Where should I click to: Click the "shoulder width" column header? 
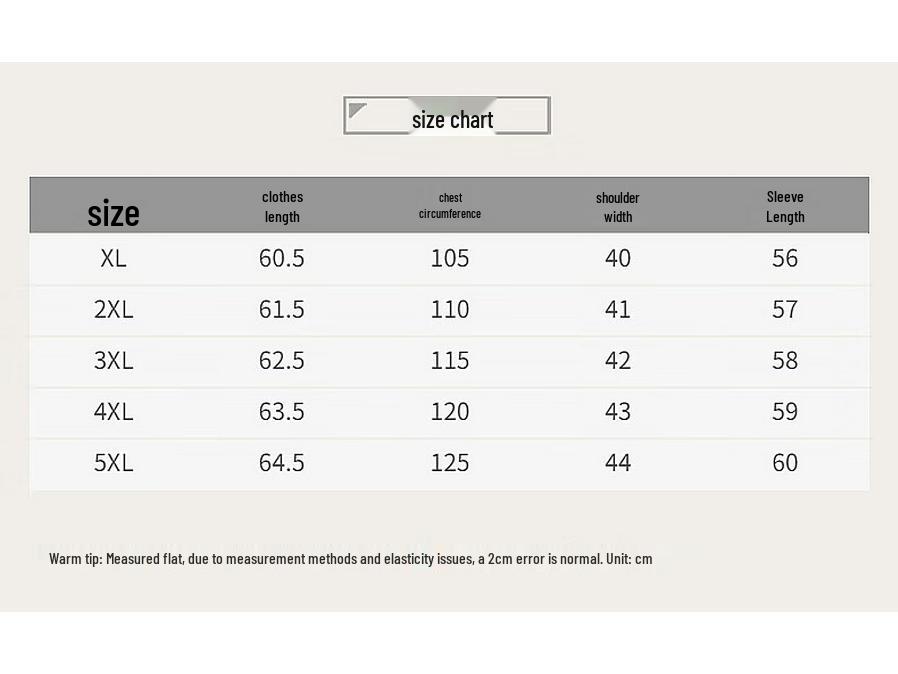tap(618, 207)
